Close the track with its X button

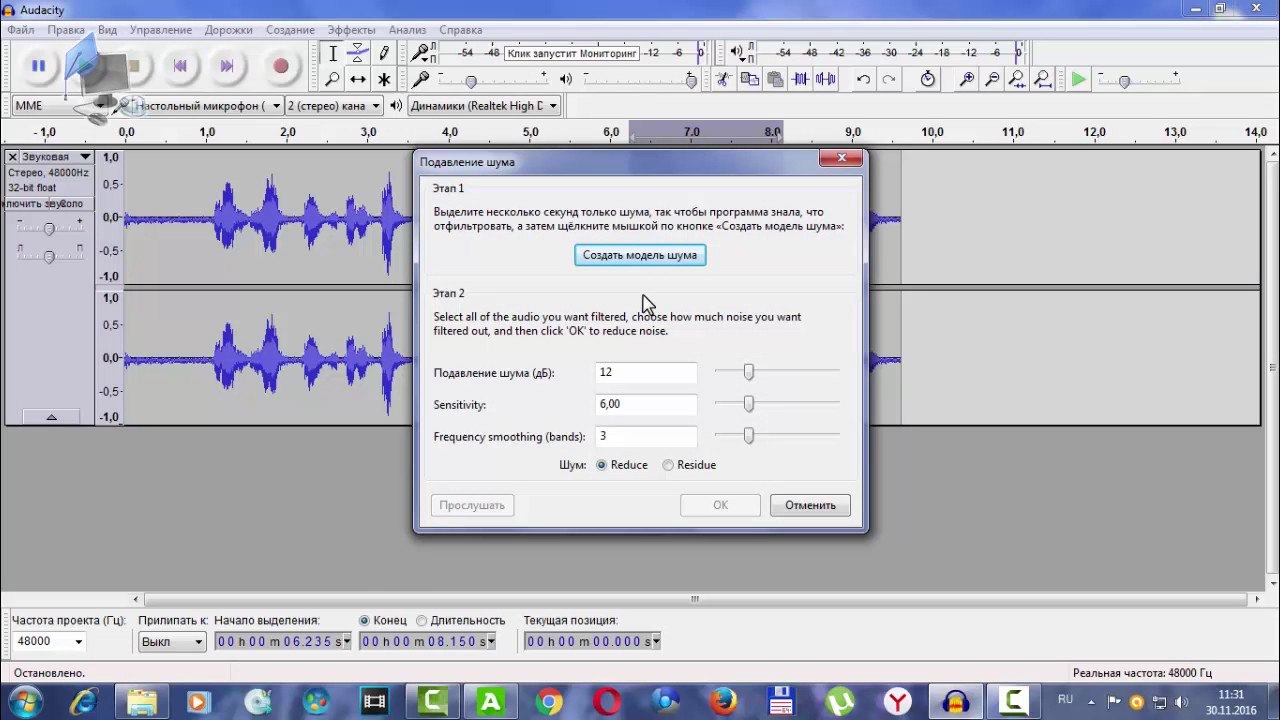click(x=13, y=157)
